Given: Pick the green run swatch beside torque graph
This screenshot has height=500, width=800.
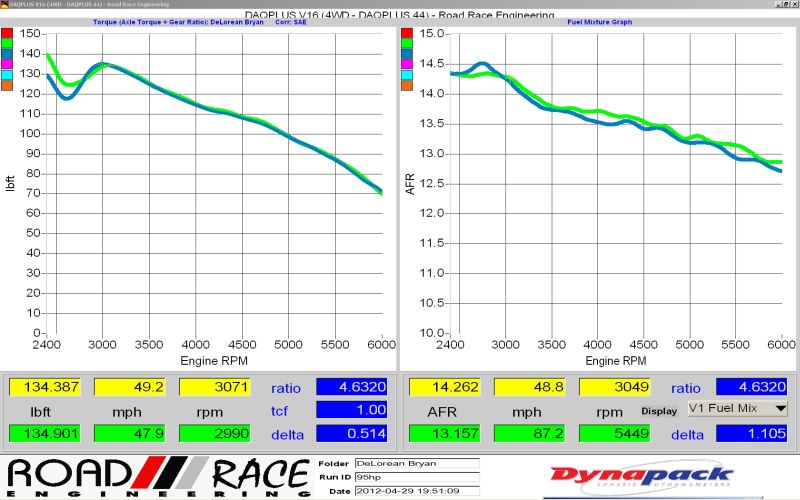Looking at the screenshot, I should pos(6,43).
